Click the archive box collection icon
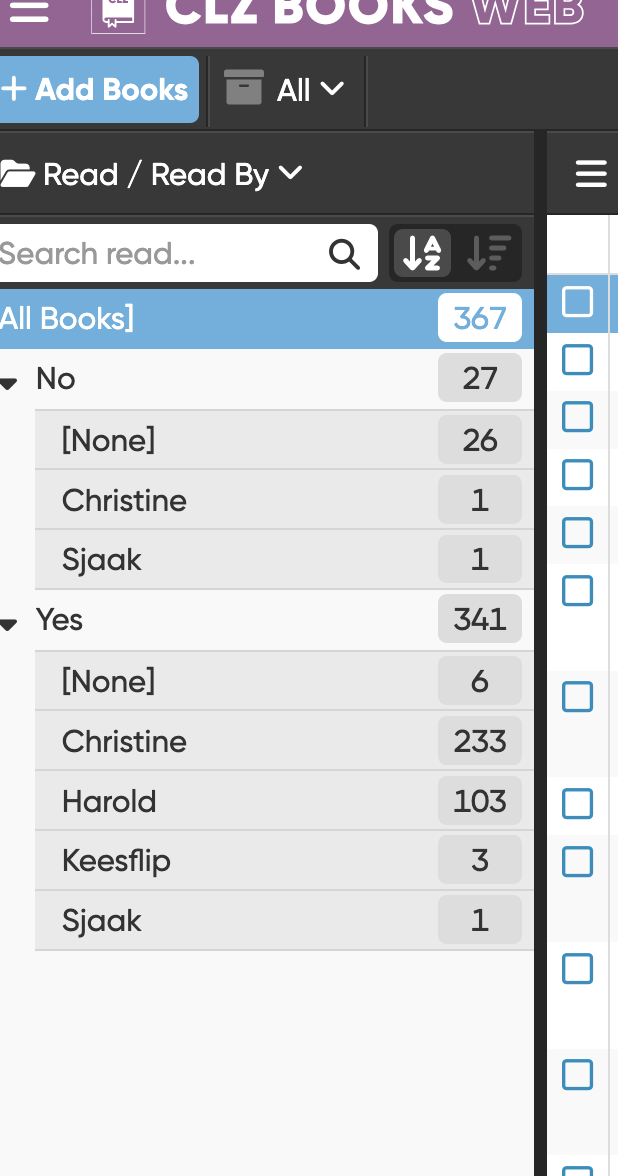The image size is (618, 1176). [x=244, y=89]
